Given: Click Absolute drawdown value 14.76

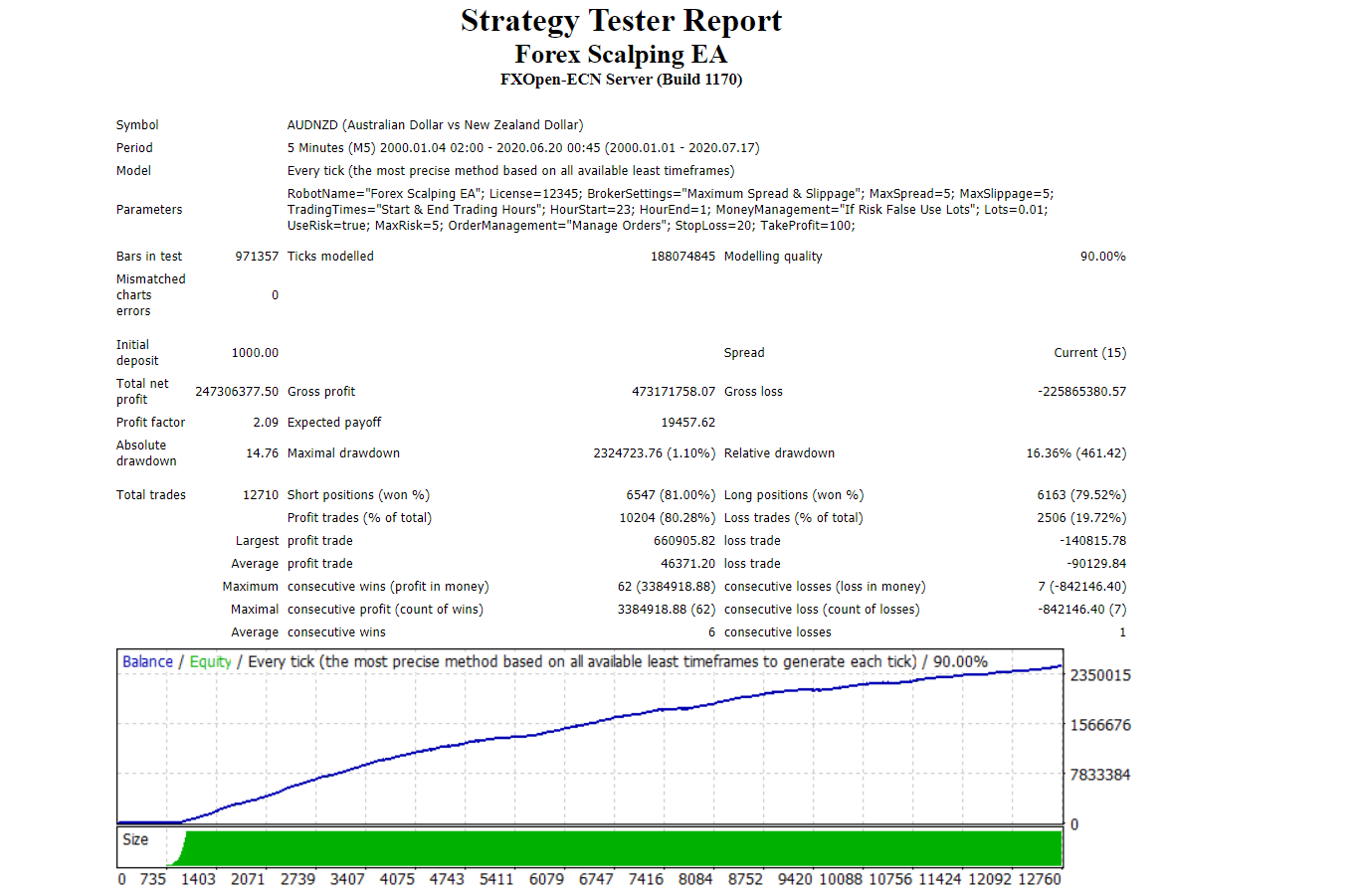Looking at the screenshot, I should pyautogui.click(x=263, y=453).
